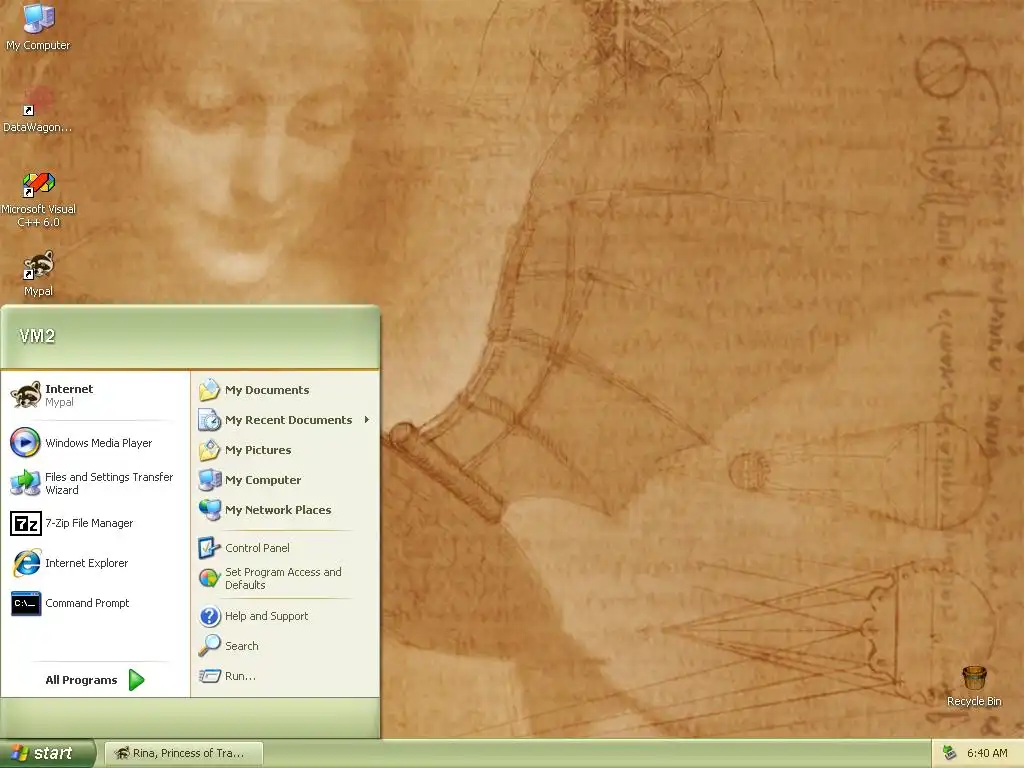The image size is (1024, 768).
Task: Click the Mypal raccoon icon in Start menu
Action: click(26, 395)
